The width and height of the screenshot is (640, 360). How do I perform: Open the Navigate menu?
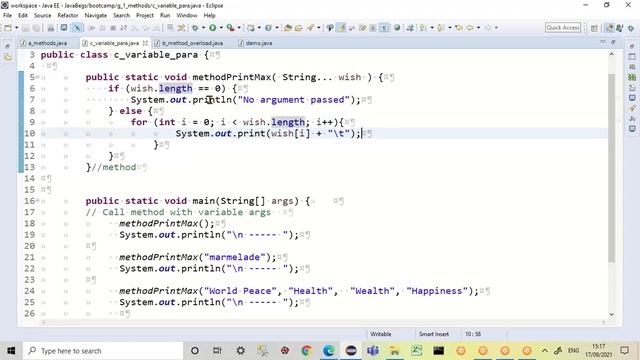coord(96,16)
